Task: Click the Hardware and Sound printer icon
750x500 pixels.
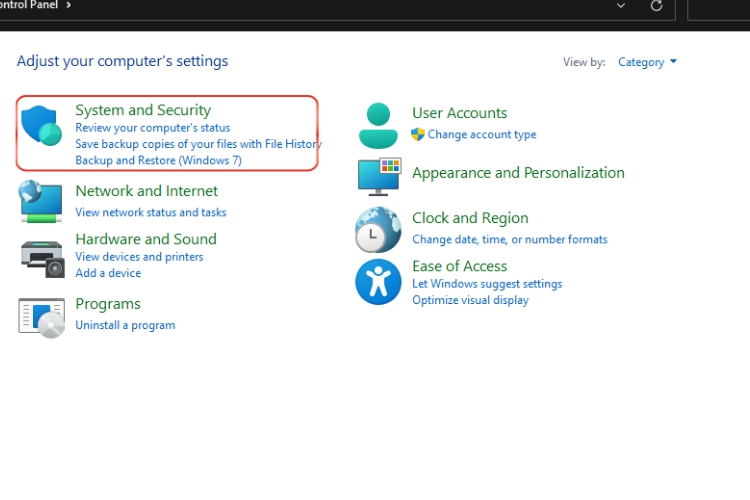Action: pos(41,257)
